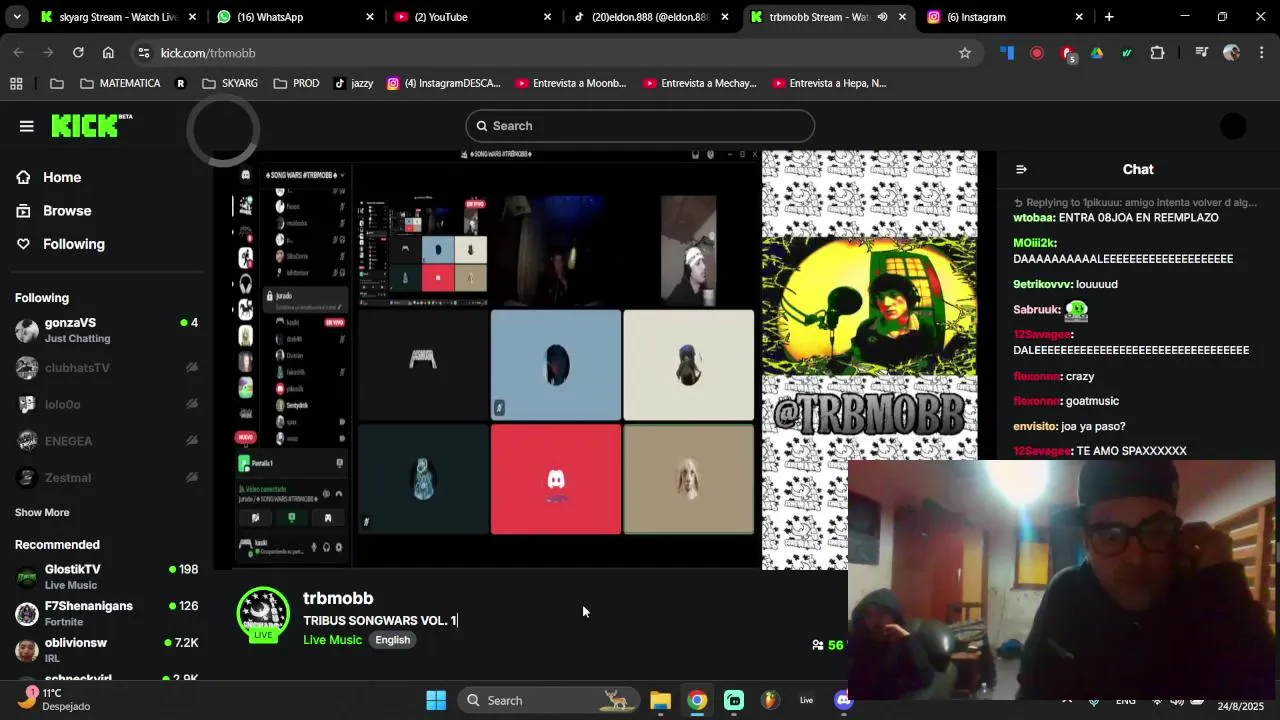Open the InstagramDESCA bookmark
Image resolution: width=1280 pixels, height=720 pixels.
[x=444, y=84]
